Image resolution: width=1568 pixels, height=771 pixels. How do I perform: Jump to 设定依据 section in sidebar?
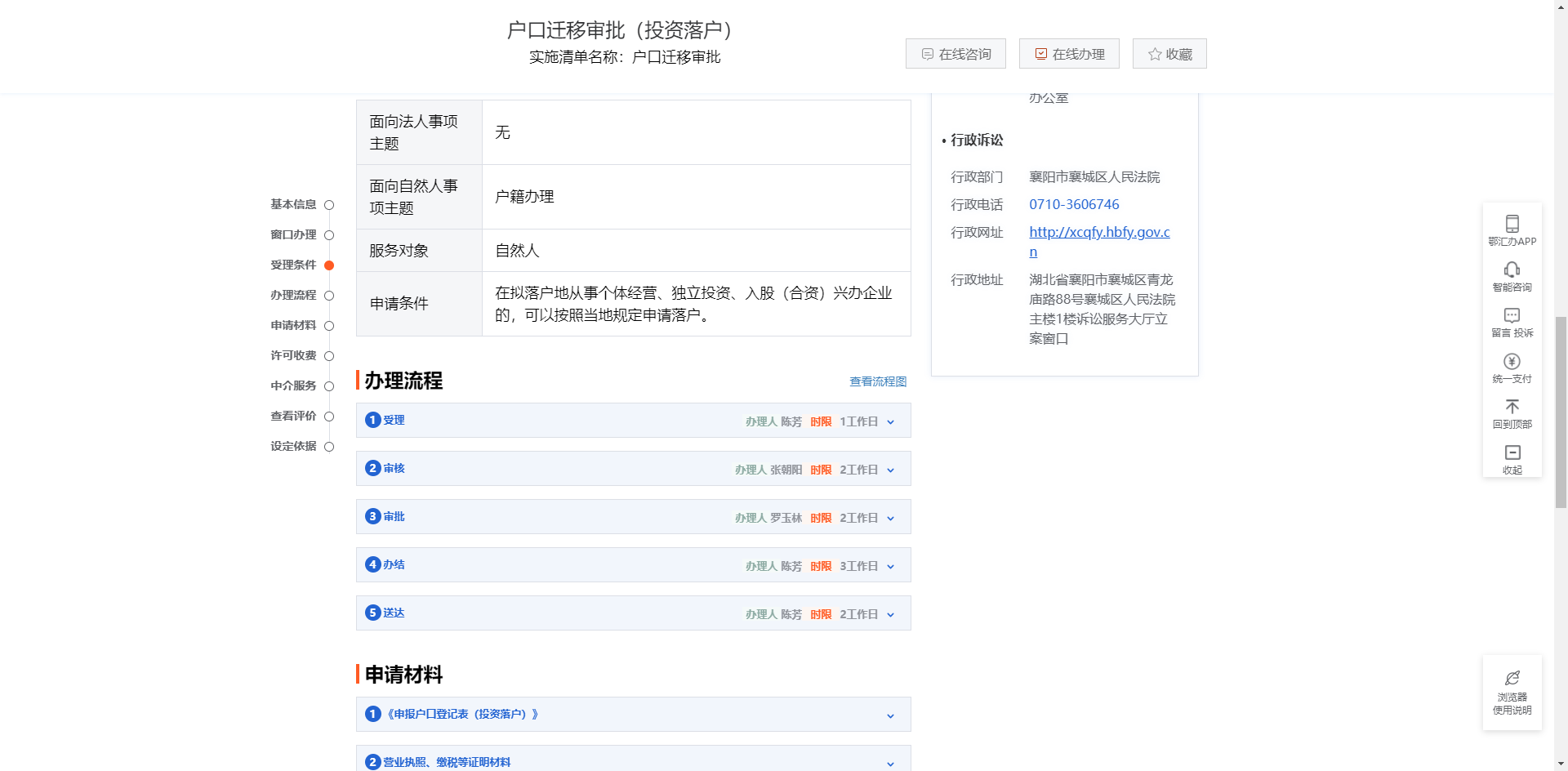(293, 446)
